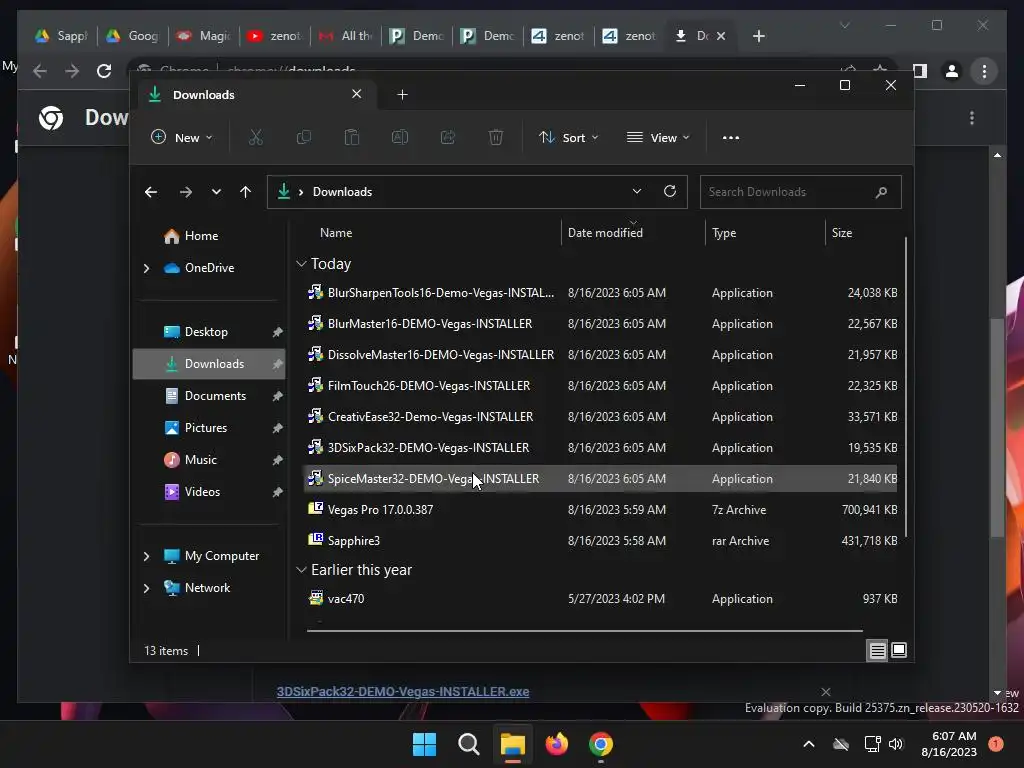Sort by the Name column header
The width and height of the screenshot is (1024, 768).
click(x=431, y=232)
